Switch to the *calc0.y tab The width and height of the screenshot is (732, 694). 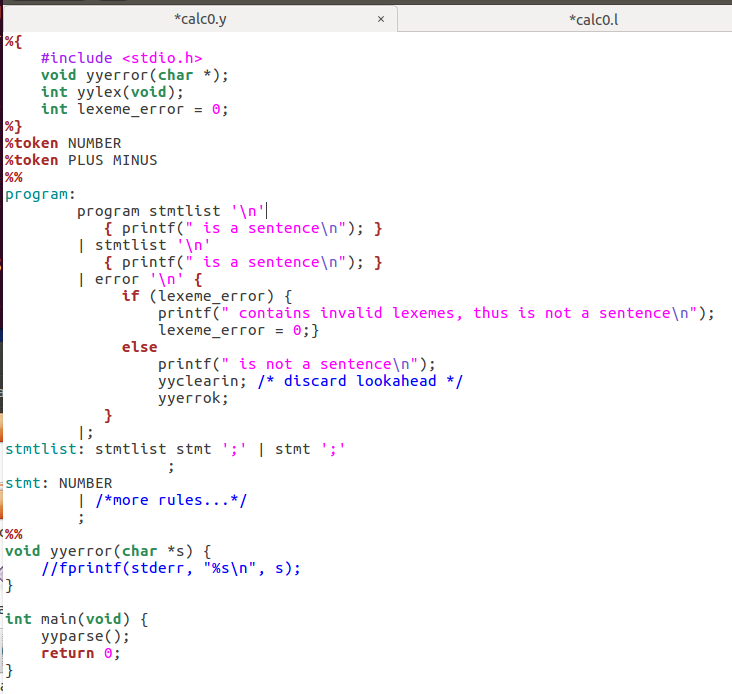200,19
